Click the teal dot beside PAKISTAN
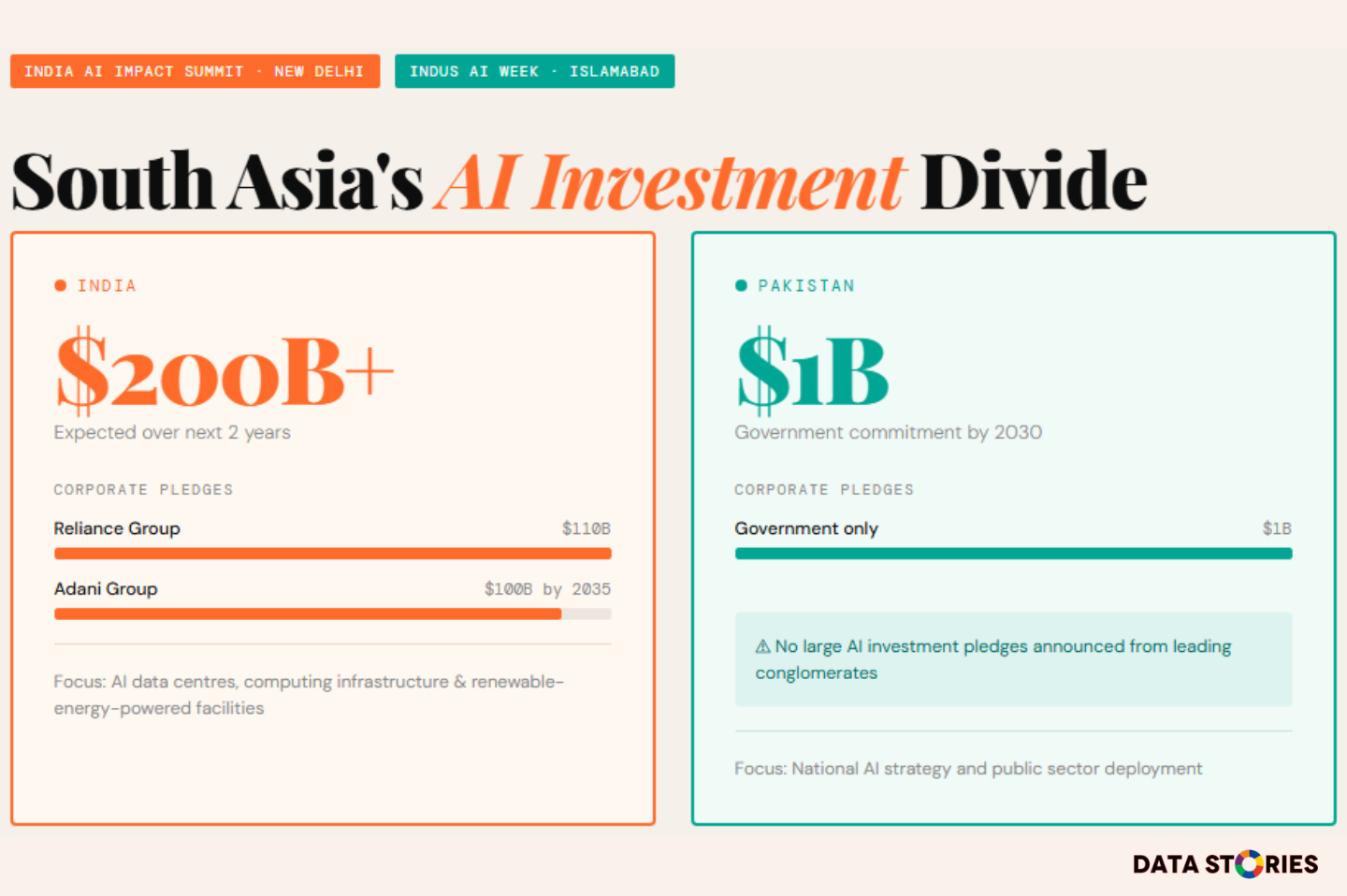1347x896 pixels. (741, 285)
